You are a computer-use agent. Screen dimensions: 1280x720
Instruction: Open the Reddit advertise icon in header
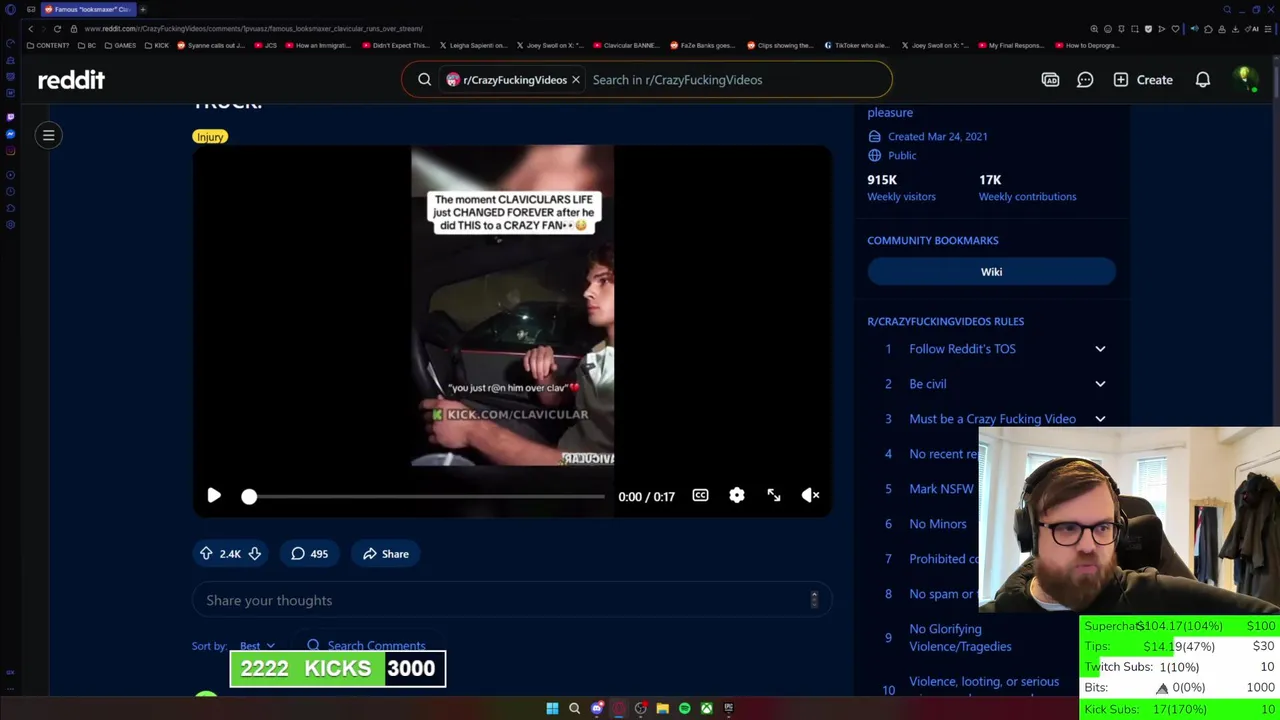(1050, 80)
